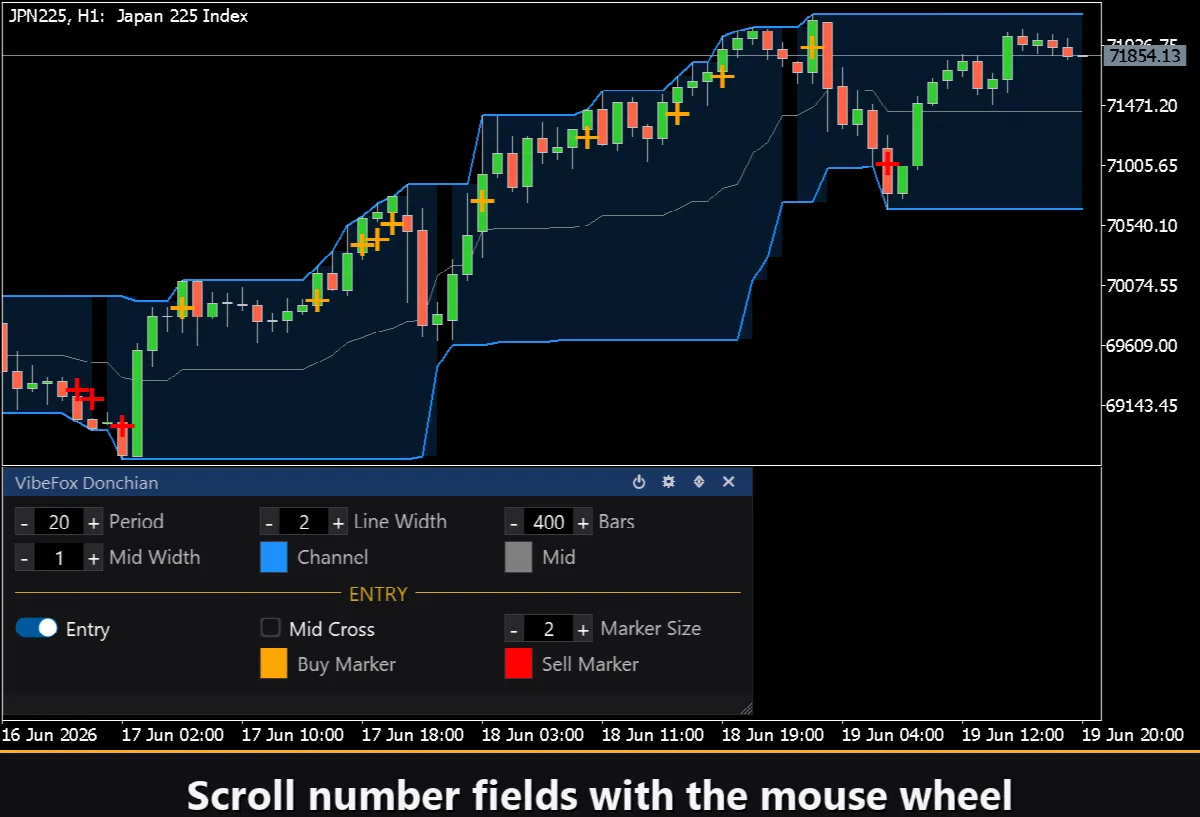This screenshot has width=1200, height=817.
Task: Increase the Period value with plus button
Action: (93, 522)
